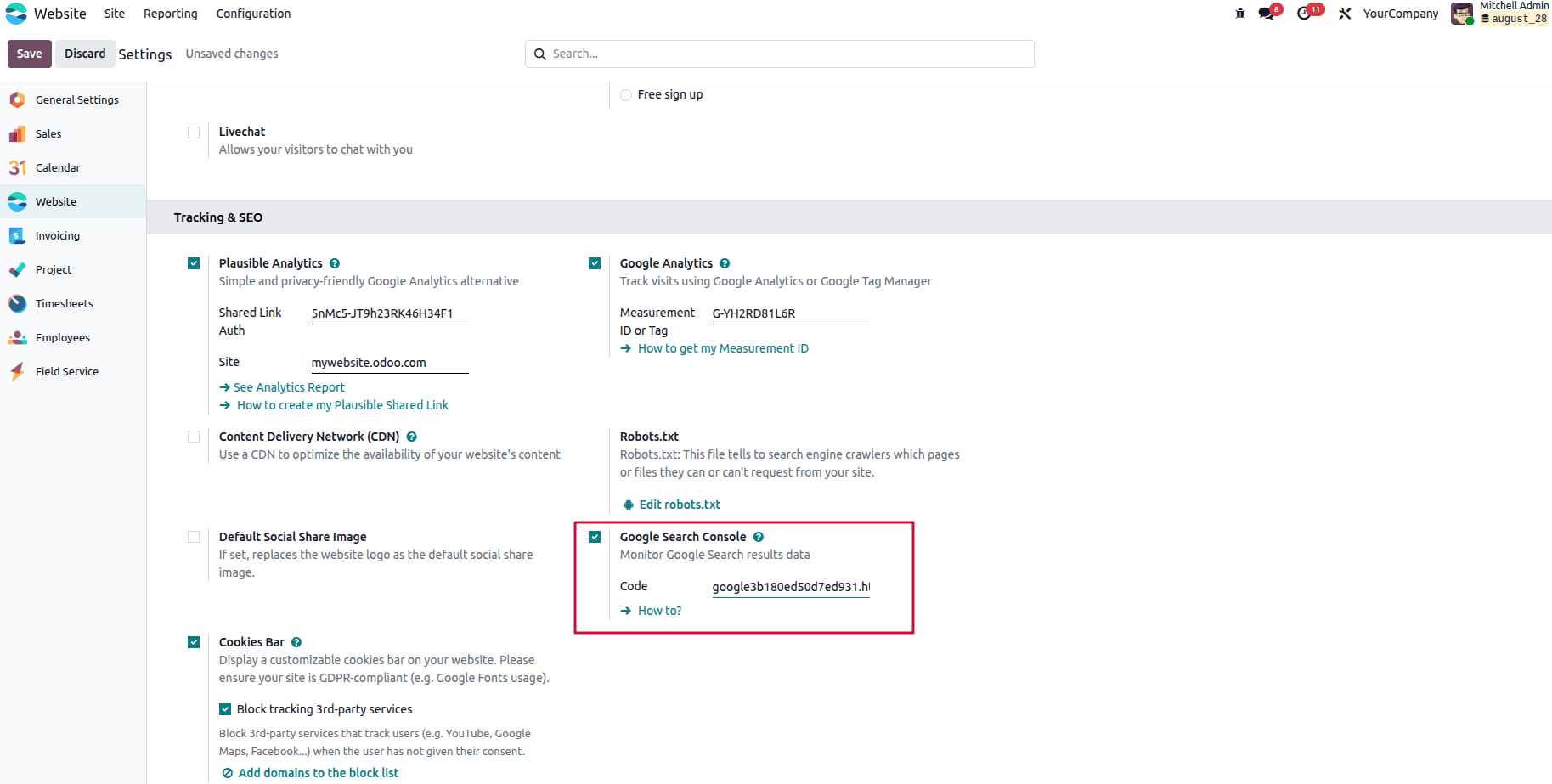Click the Google Analytics help icon
The width and height of the screenshot is (1552, 784).
(725, 263)
